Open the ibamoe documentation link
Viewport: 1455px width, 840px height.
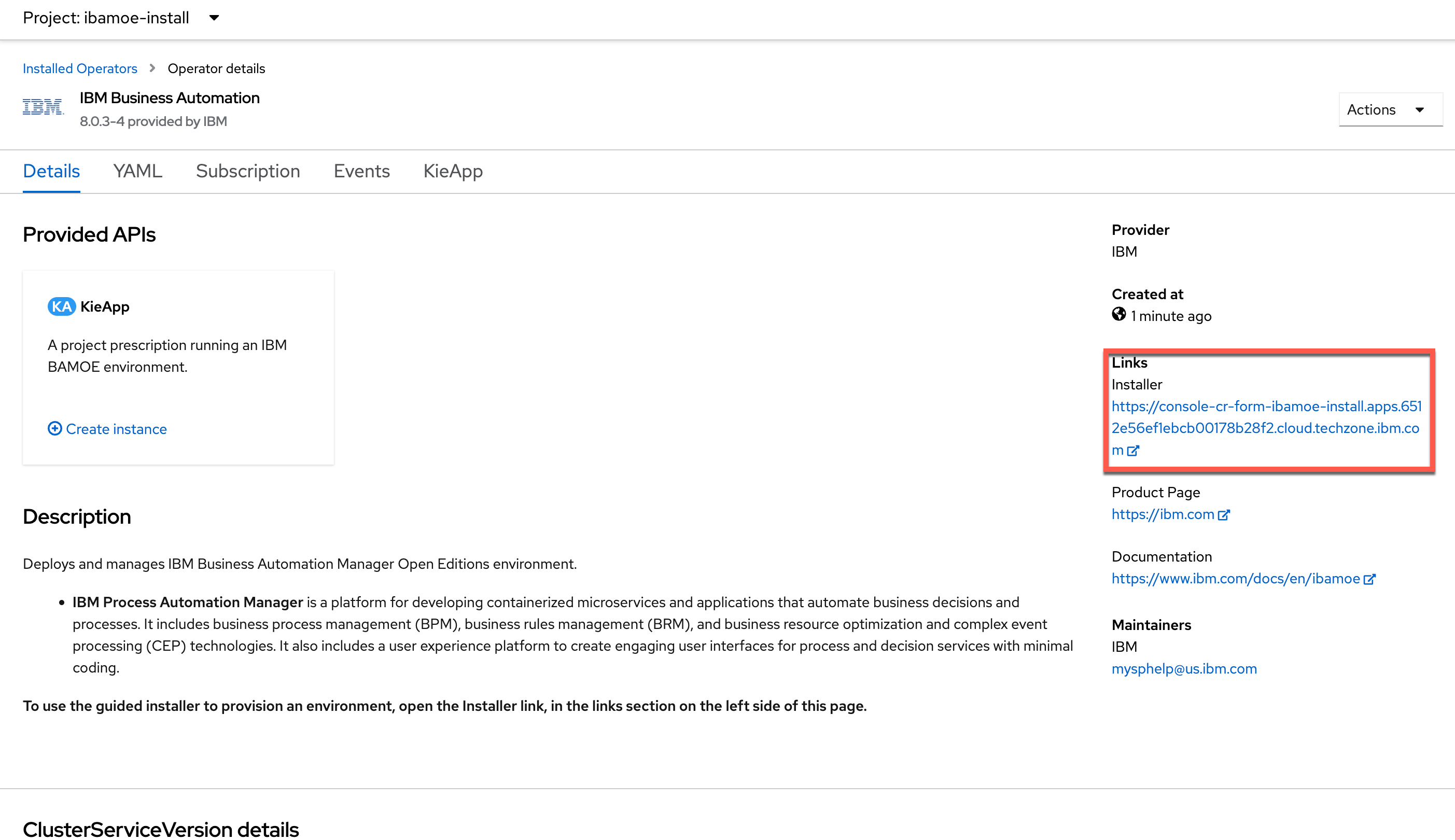[x=1235, y=579]
